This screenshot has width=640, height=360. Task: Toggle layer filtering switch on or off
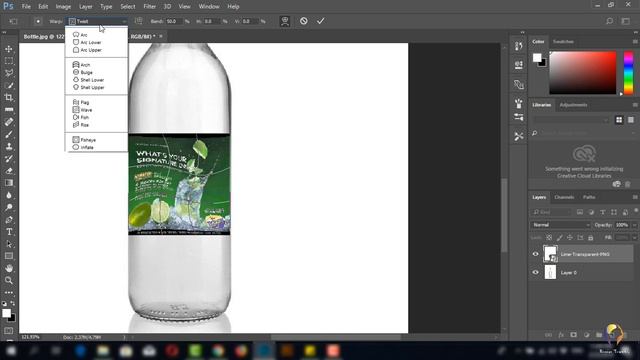[x=636, y=211]
